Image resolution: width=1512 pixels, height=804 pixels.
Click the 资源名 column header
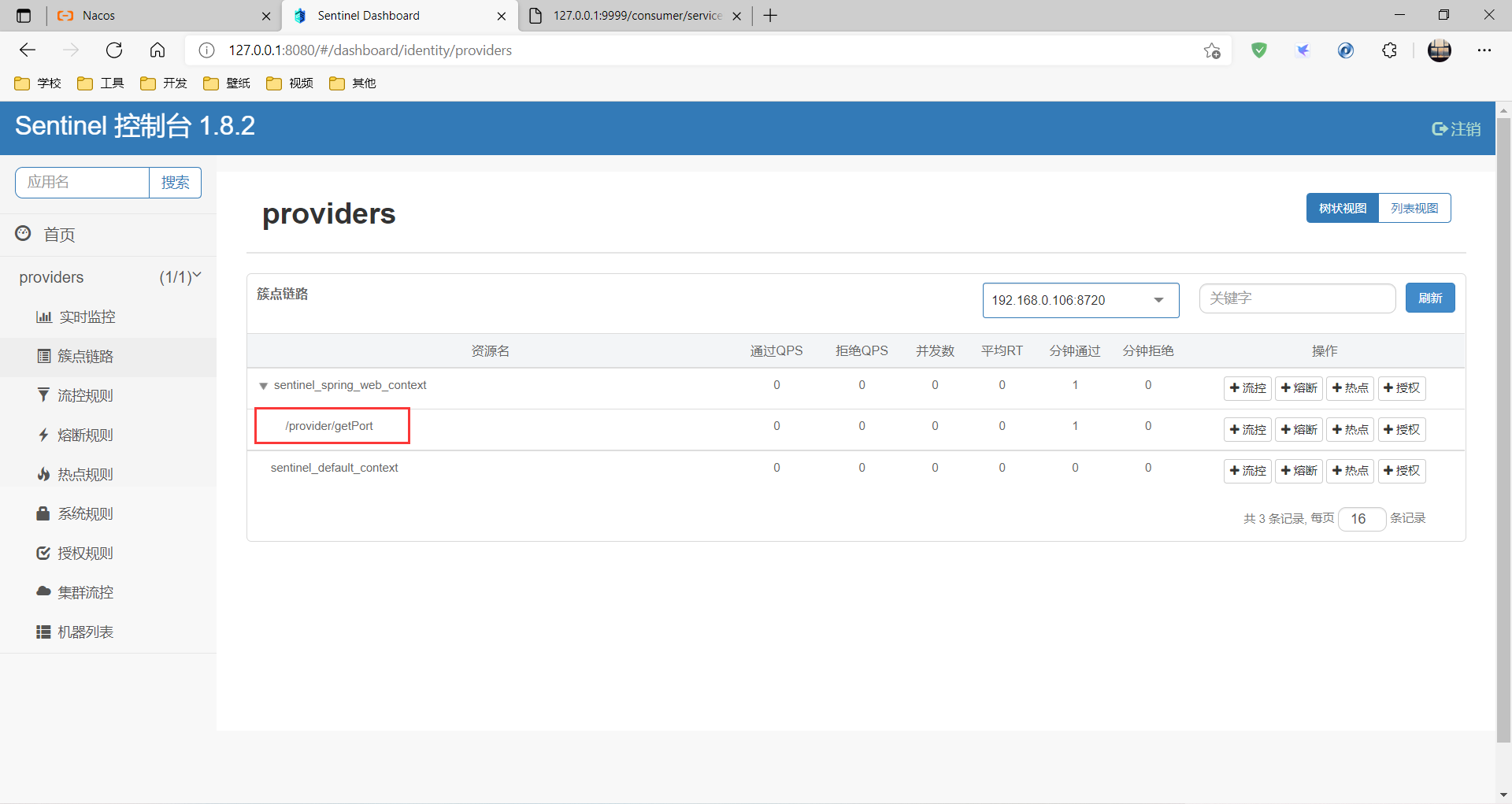point(491,351)
